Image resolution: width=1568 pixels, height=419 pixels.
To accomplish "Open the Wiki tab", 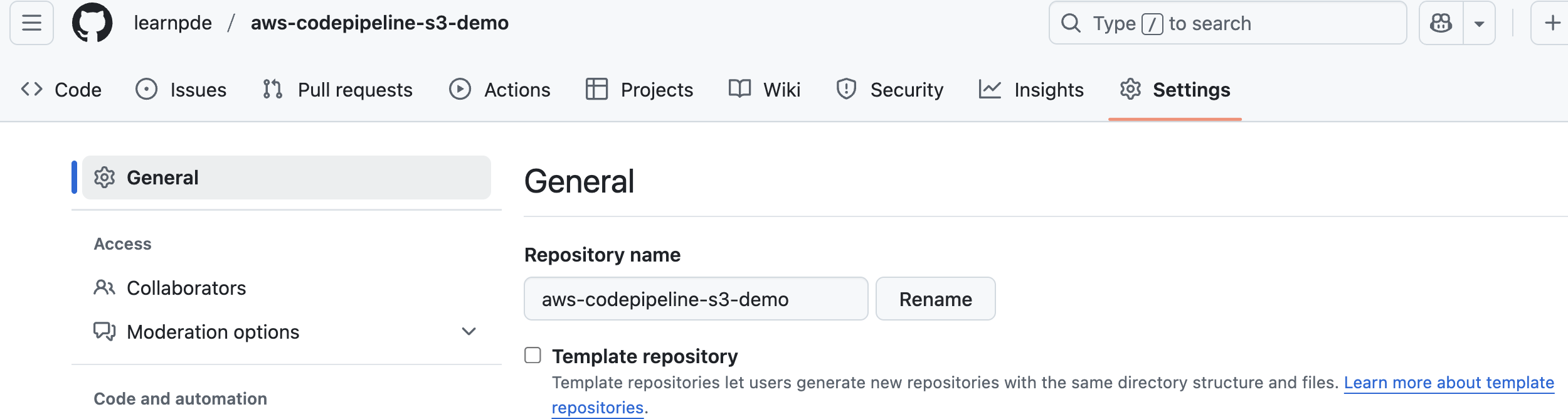I will [765, 90].
